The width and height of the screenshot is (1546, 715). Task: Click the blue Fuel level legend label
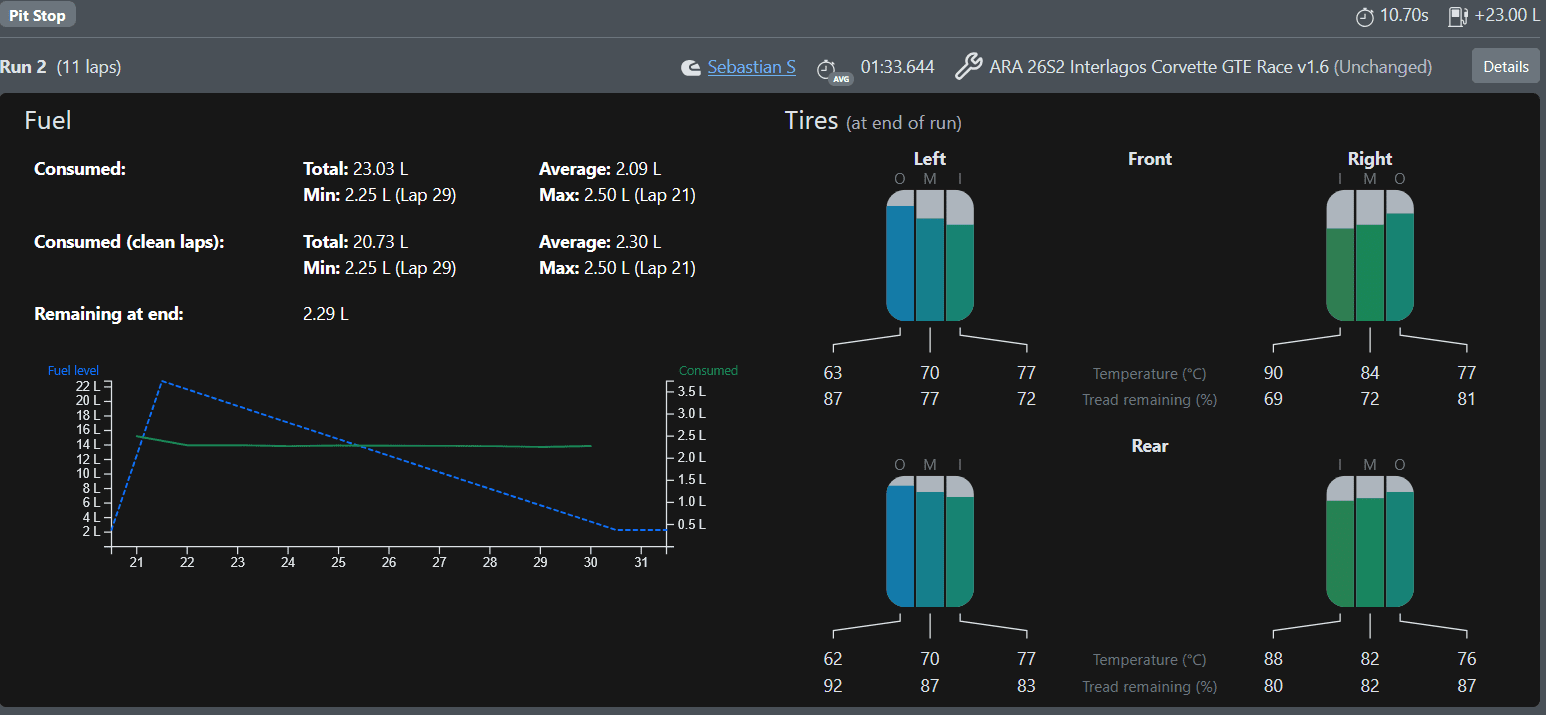pyautogui.click(x=74, y=371)
